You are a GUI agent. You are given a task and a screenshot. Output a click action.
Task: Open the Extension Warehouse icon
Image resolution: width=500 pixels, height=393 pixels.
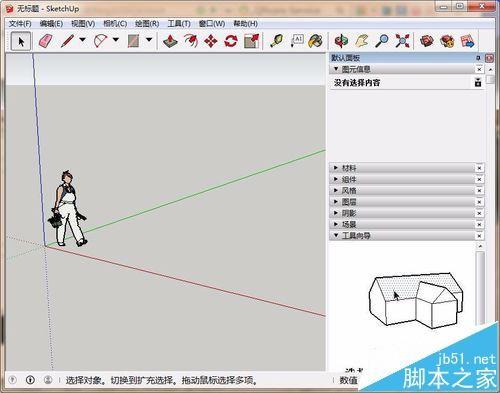(447, 41)
